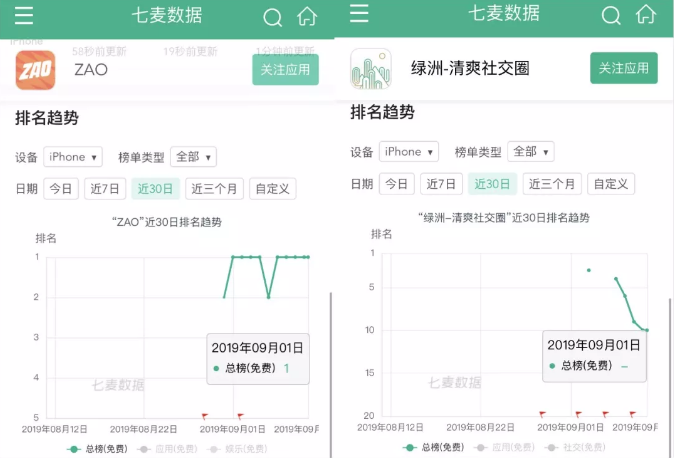Expand 全部 chart type dropdown in ZAO panel
The image size is (674, 458).
tap(193, 157)
